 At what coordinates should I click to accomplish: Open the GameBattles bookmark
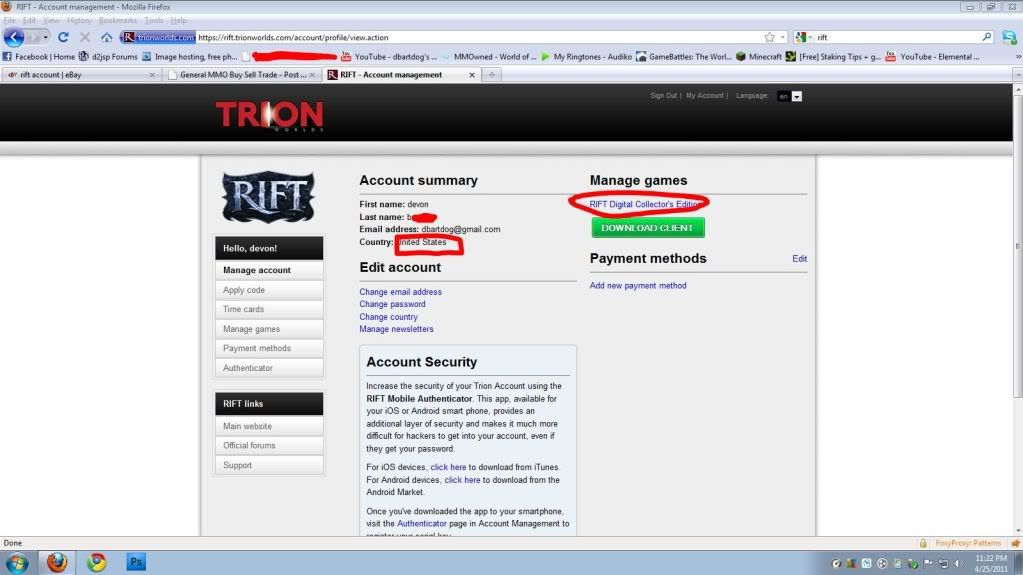(x=684, y=57)
